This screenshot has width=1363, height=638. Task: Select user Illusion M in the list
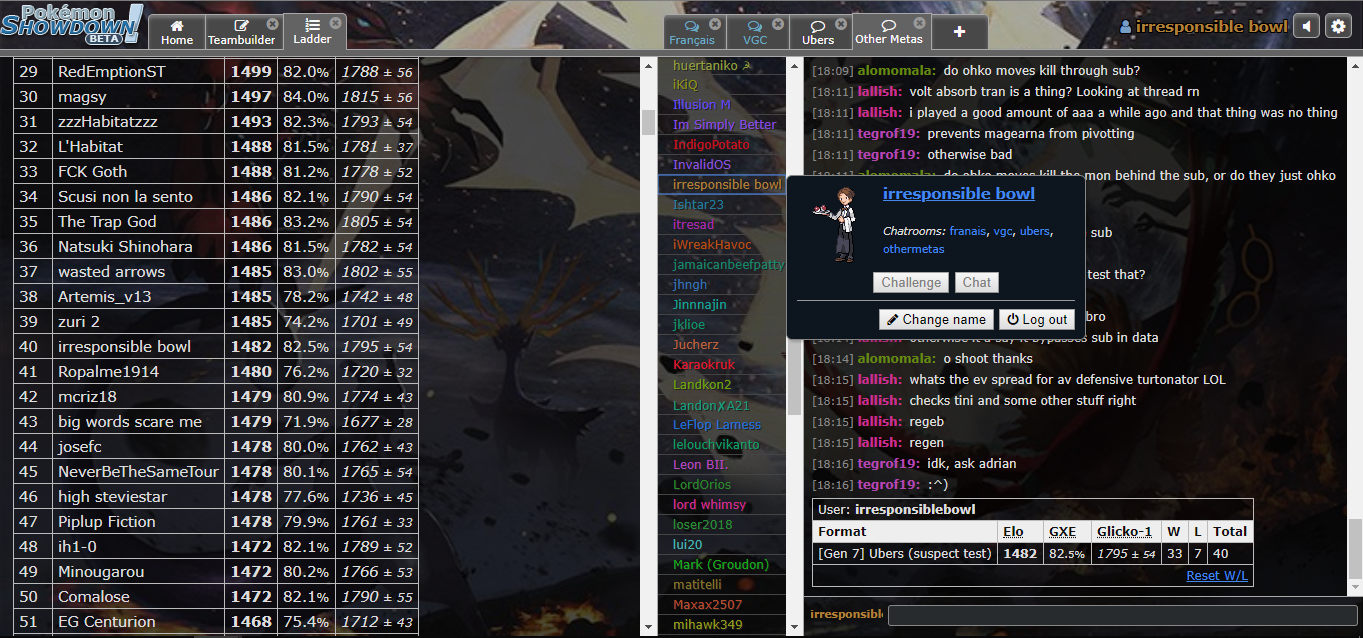point(722,105)
